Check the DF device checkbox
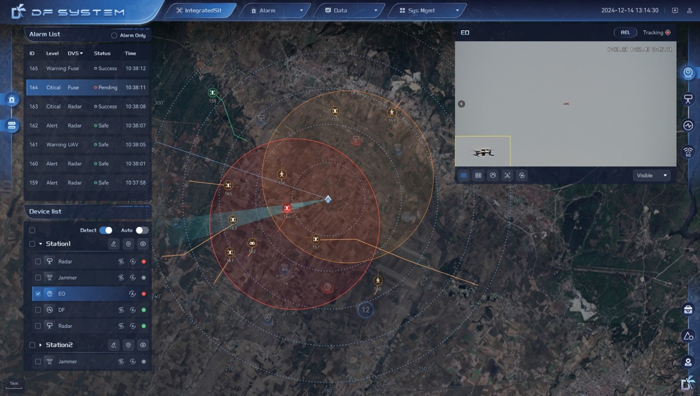Image resolution: width=700 pixels, height=396 pixels. click(38, 310)
